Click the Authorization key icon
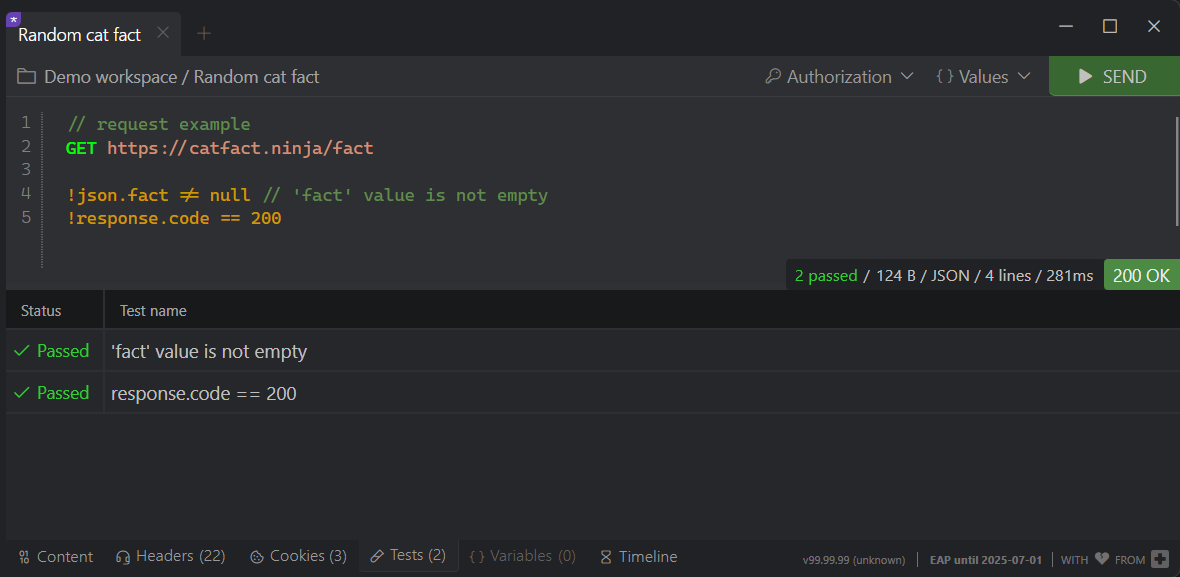Viewport: 1180px width, 577px height. (x=773, y=77)
